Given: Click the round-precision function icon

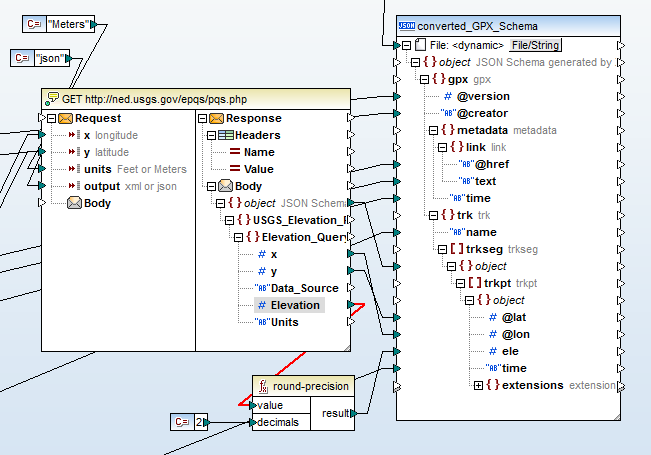Looking at the screenshot, I should 263,387.
